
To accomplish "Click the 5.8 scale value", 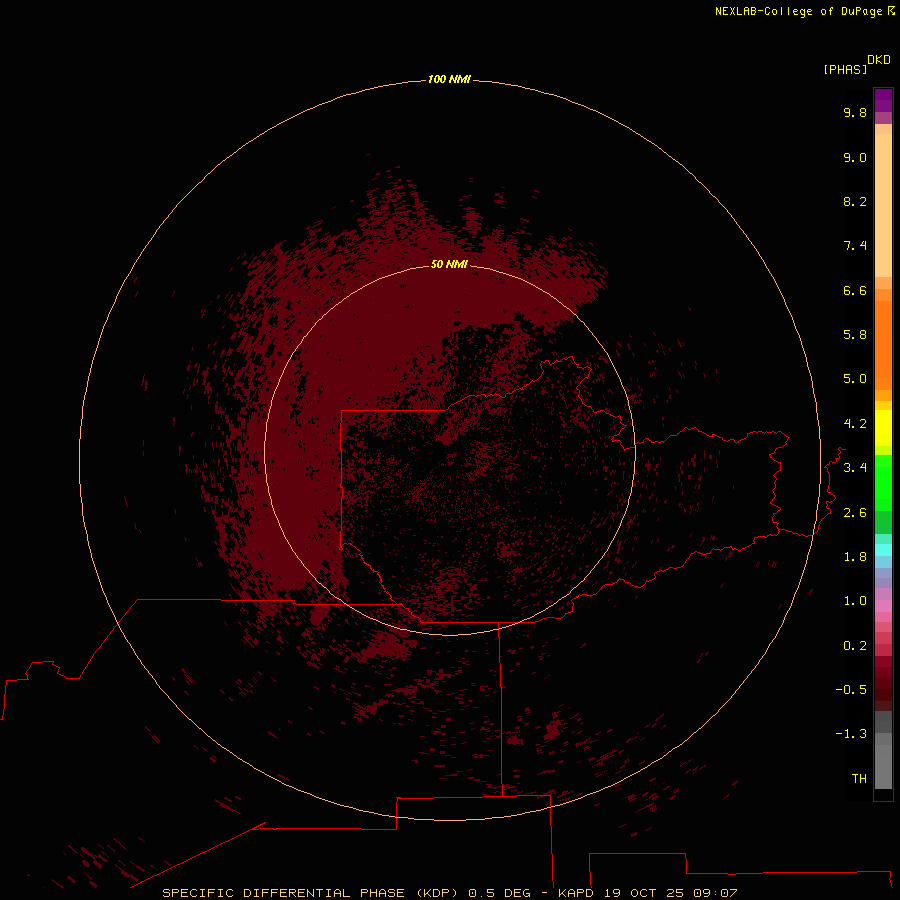I will tap(855, 335).
